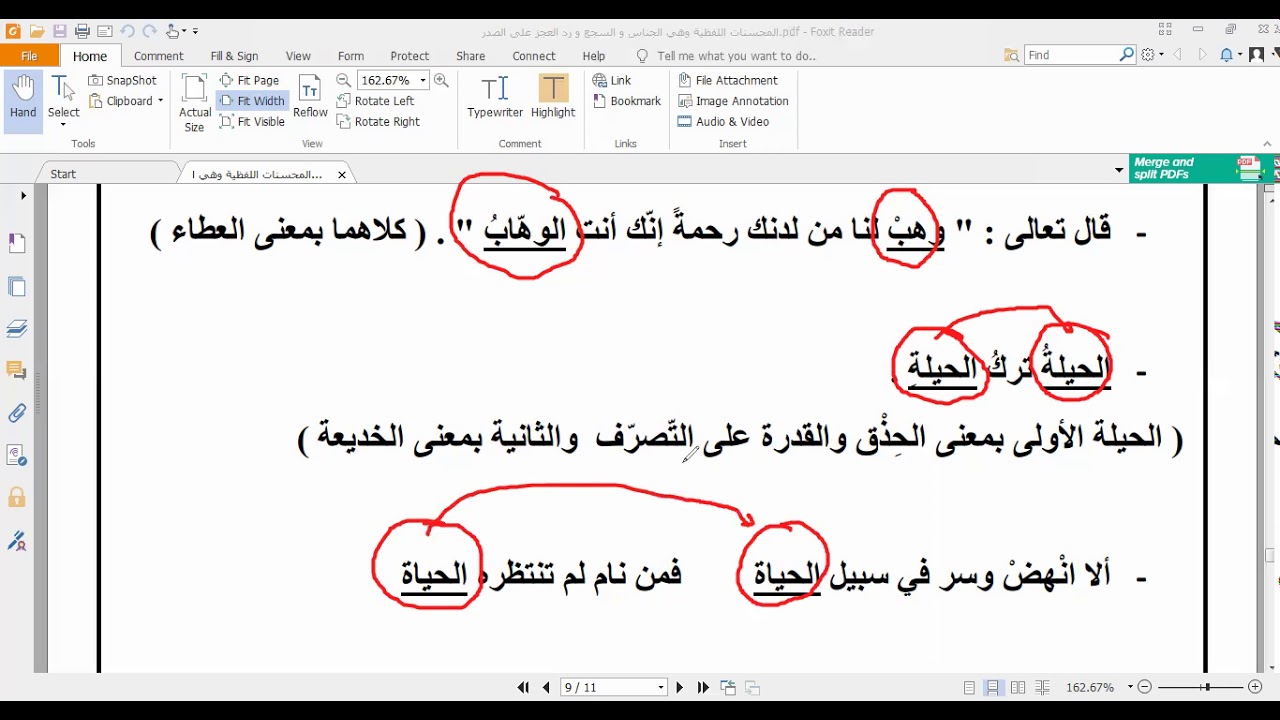
Task: Click the Merge and split PDFs banner
Action: [1199, 168]
